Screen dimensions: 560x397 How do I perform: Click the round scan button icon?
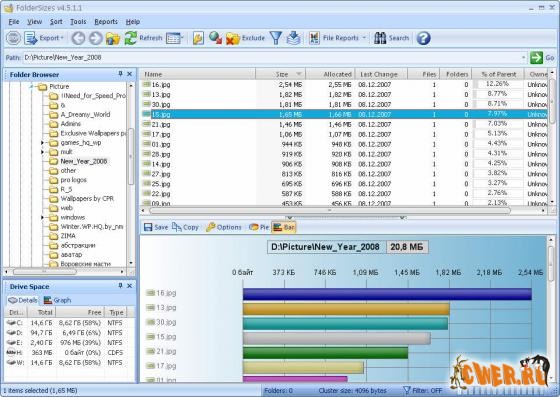pos(13,38)
